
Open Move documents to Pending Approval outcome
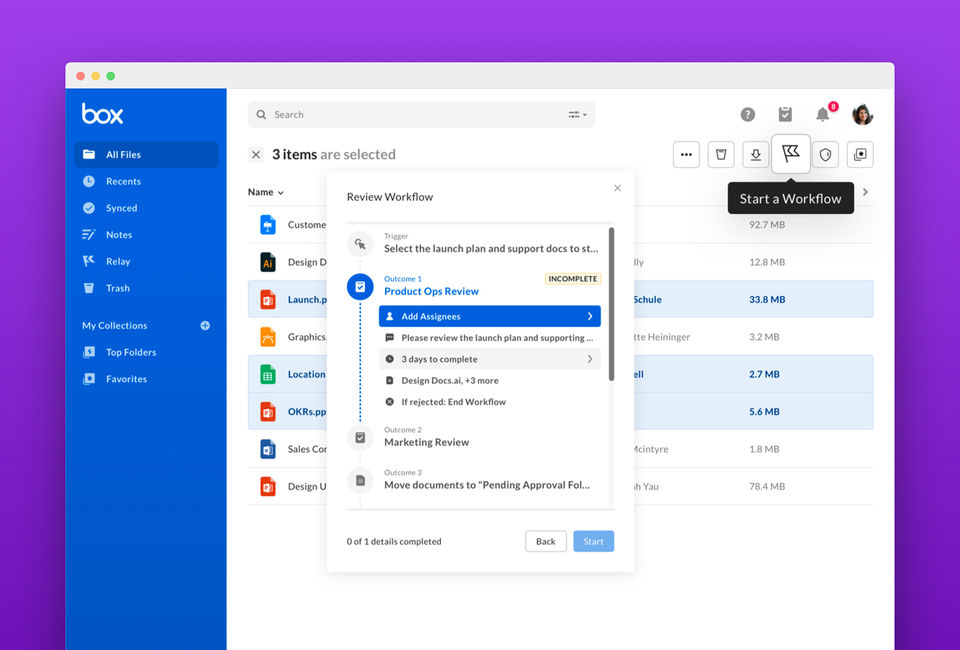point(487,485)
